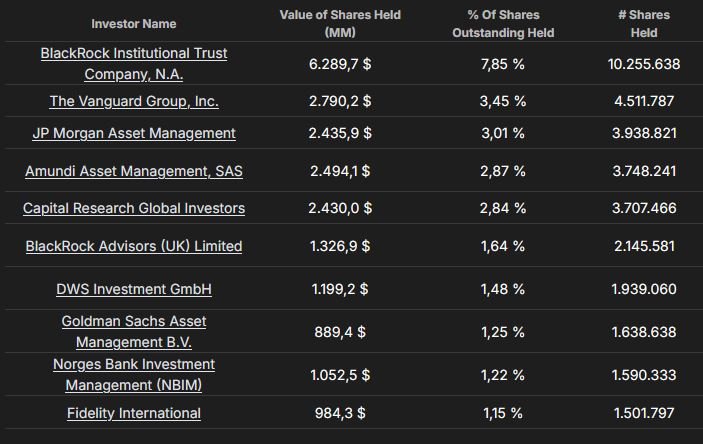Image resolution: width=703 pixels, height=444 pixels.
Task: Select Amundi Asset Management, SAS link
Action: coord(134,171)
